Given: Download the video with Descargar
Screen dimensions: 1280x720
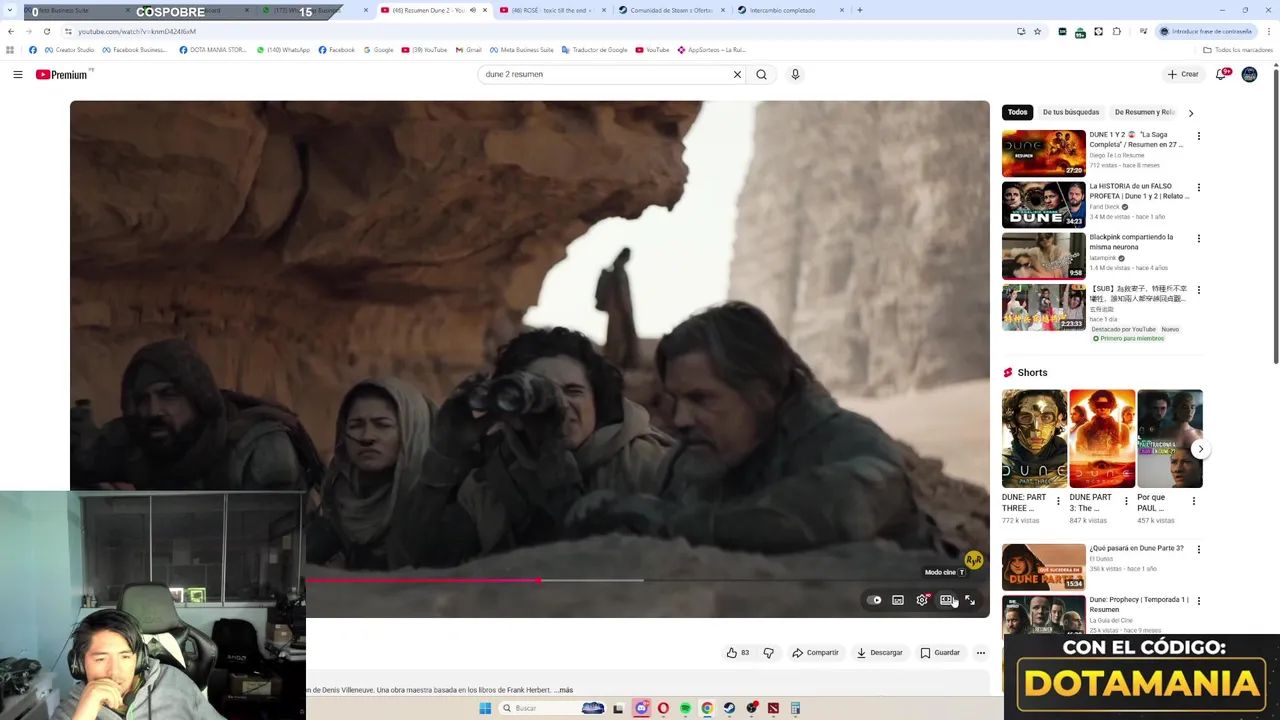Looking at the screenshot, I should pos(880,653).
